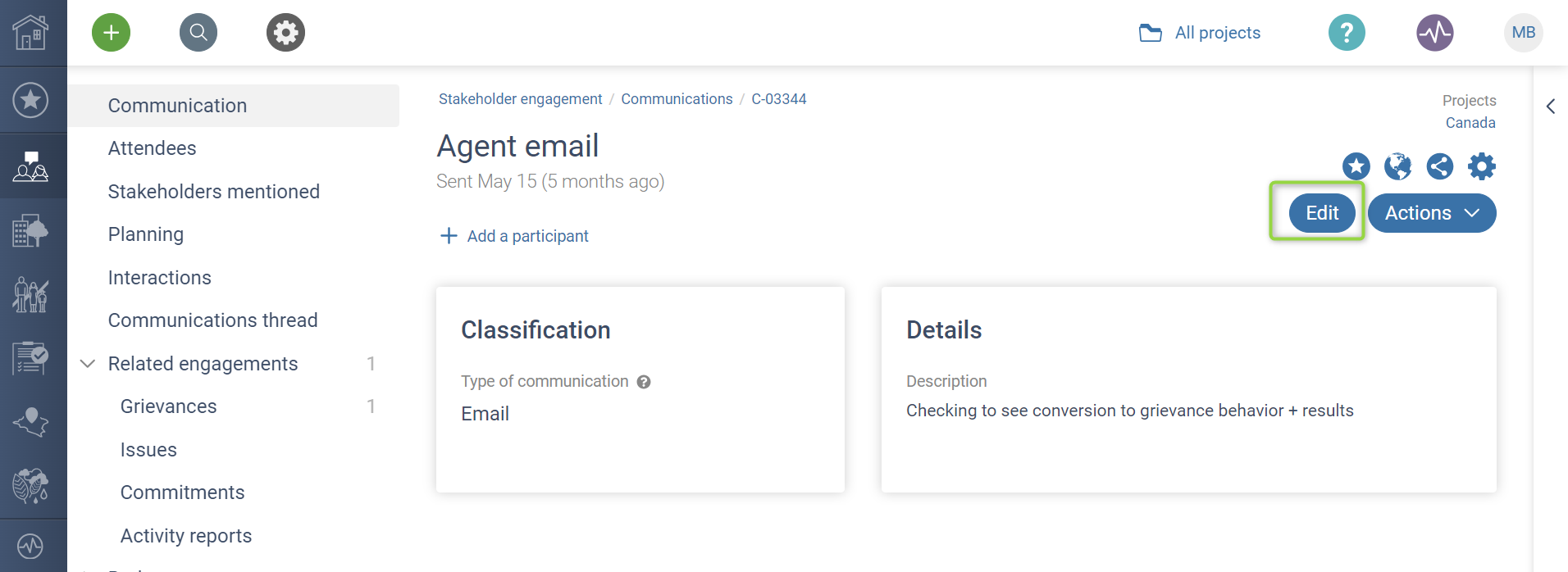Select Grievances under Related engagements
The height and width of the screenshot is (572, 1568).
[169, 406]
